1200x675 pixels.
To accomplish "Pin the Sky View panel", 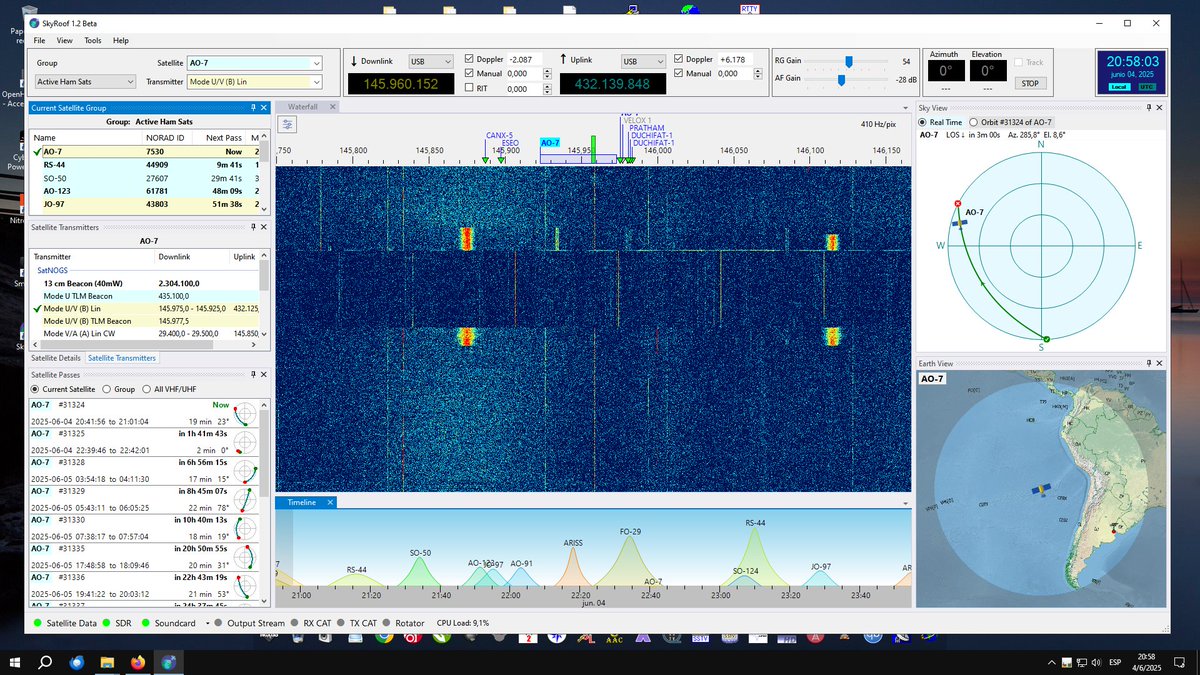I will coord(1148,107).
